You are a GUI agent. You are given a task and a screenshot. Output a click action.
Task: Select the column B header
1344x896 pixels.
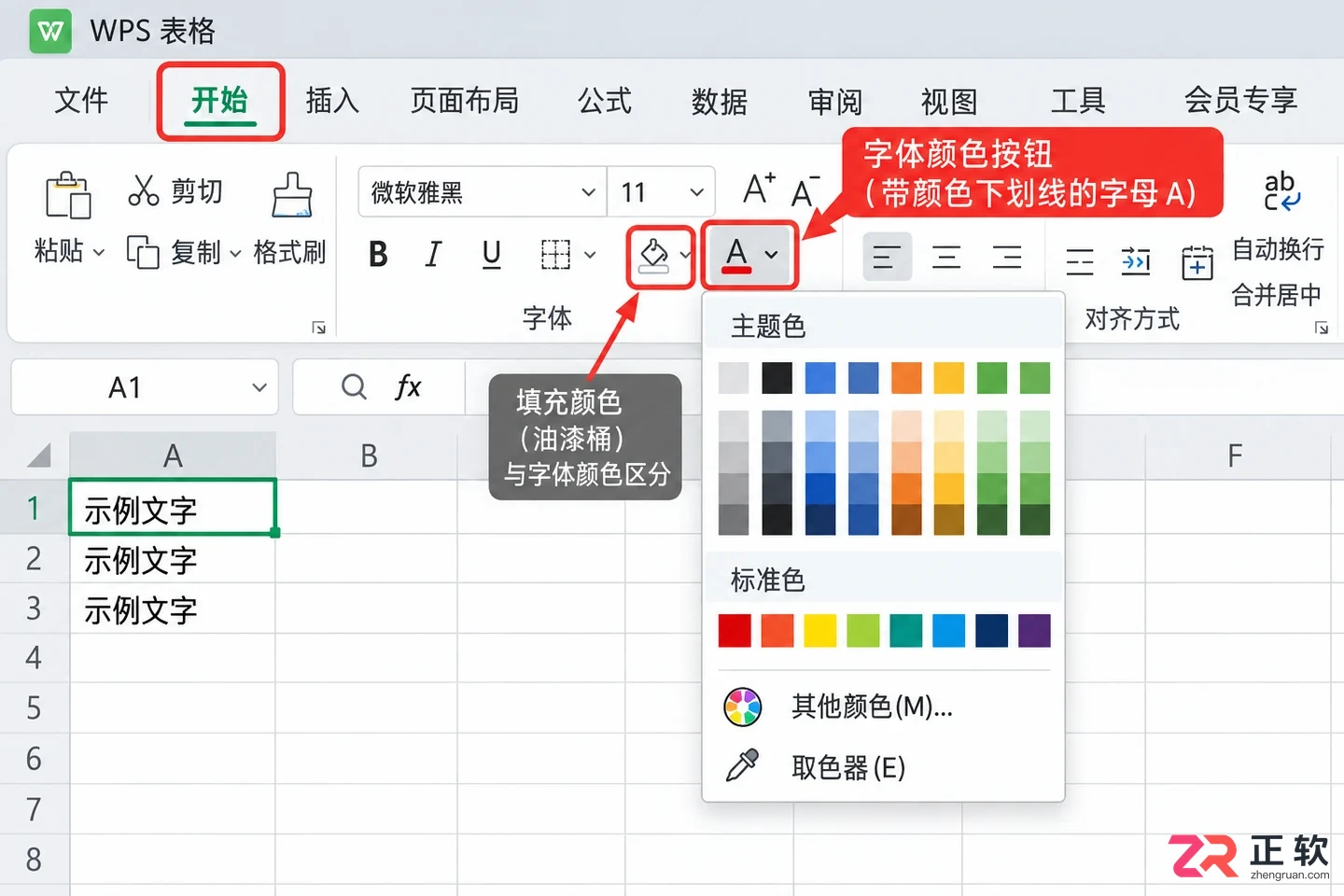(x=368, y=456)
